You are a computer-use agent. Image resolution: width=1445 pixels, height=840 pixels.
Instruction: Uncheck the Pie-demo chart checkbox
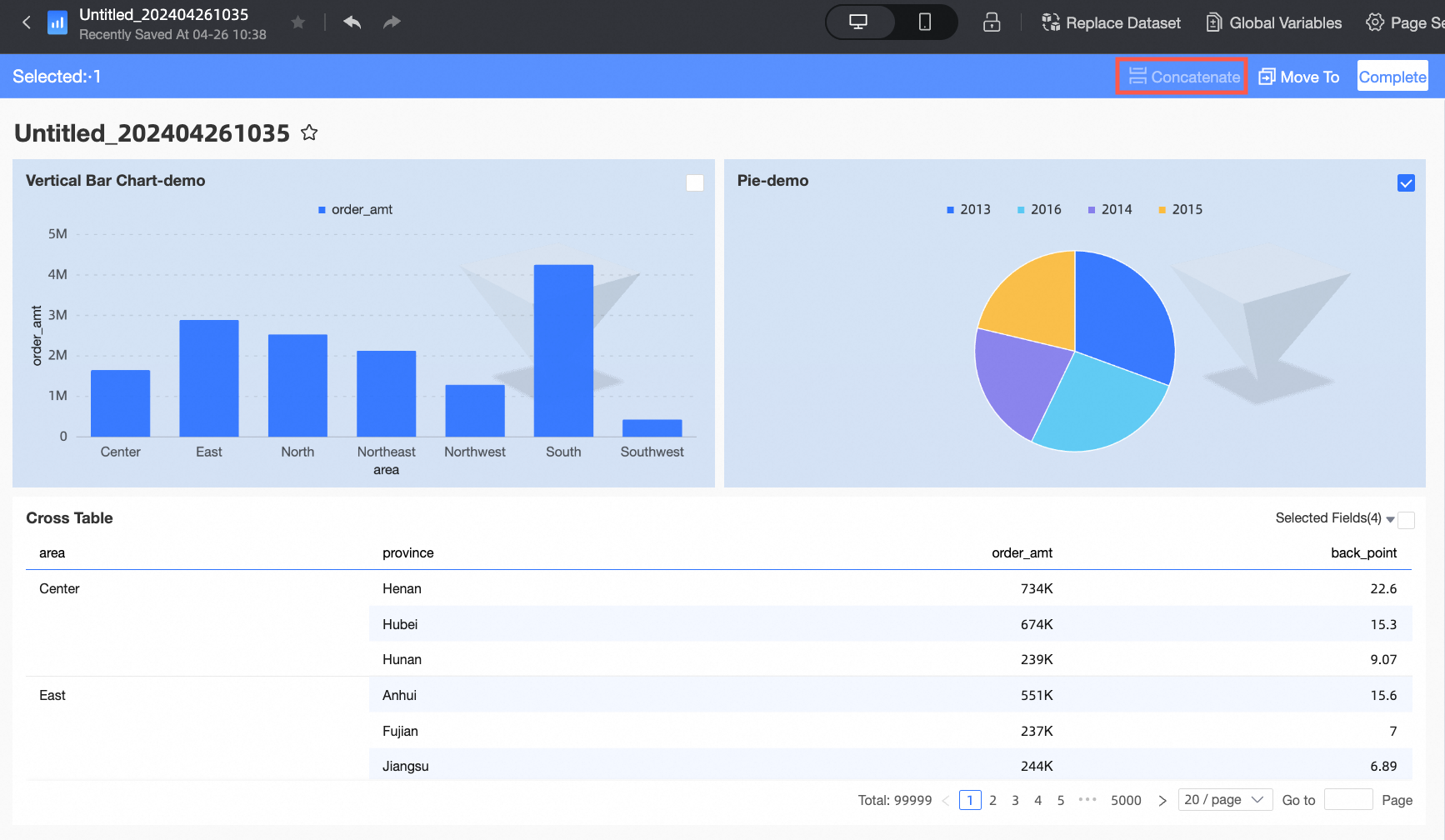click(x=1406, y=183)
